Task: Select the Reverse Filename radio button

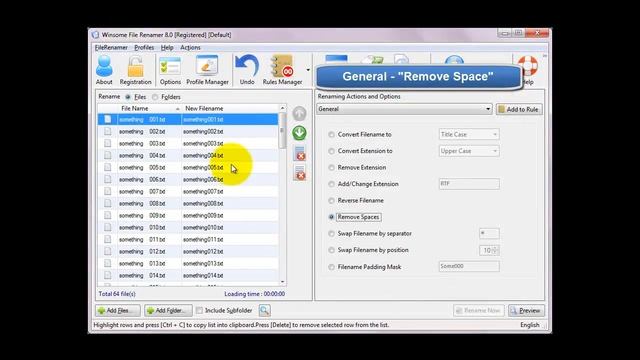Action: (x=331, y=201)
